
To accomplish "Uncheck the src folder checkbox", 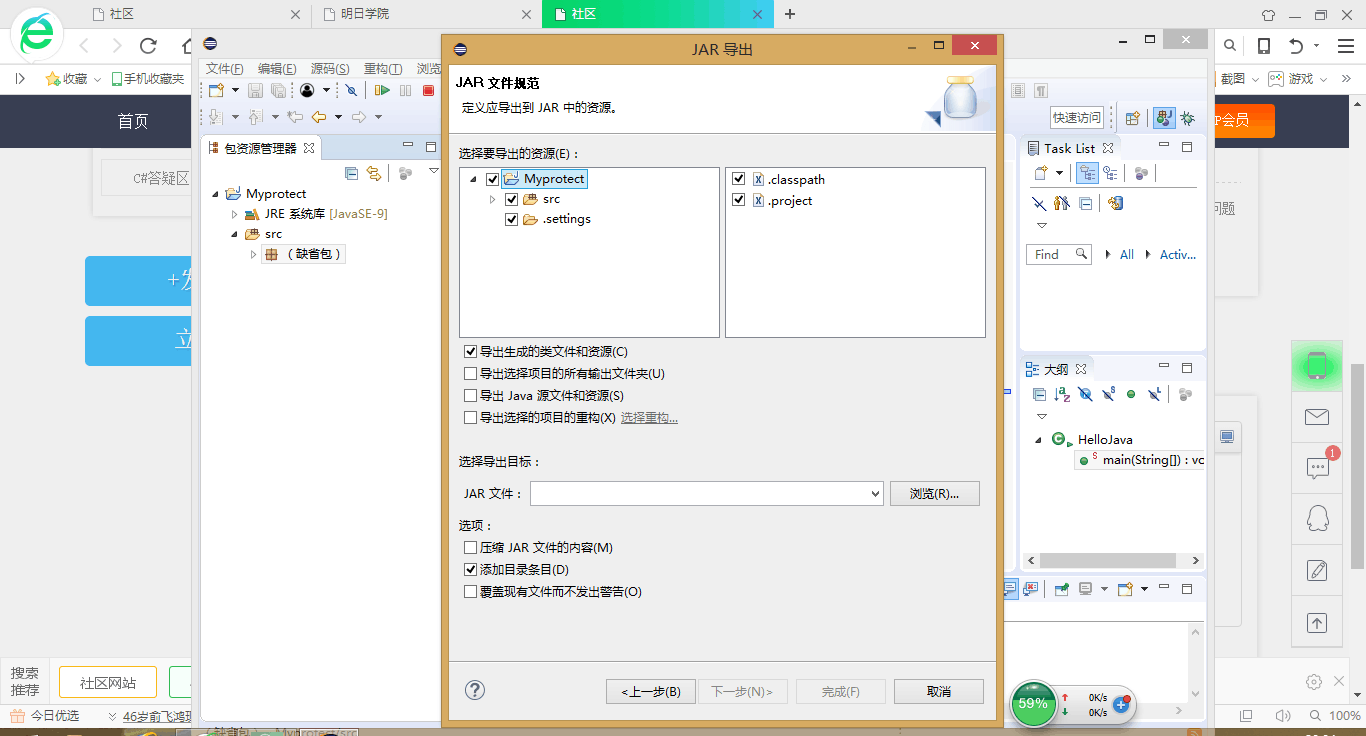I will tap(511, 199).
